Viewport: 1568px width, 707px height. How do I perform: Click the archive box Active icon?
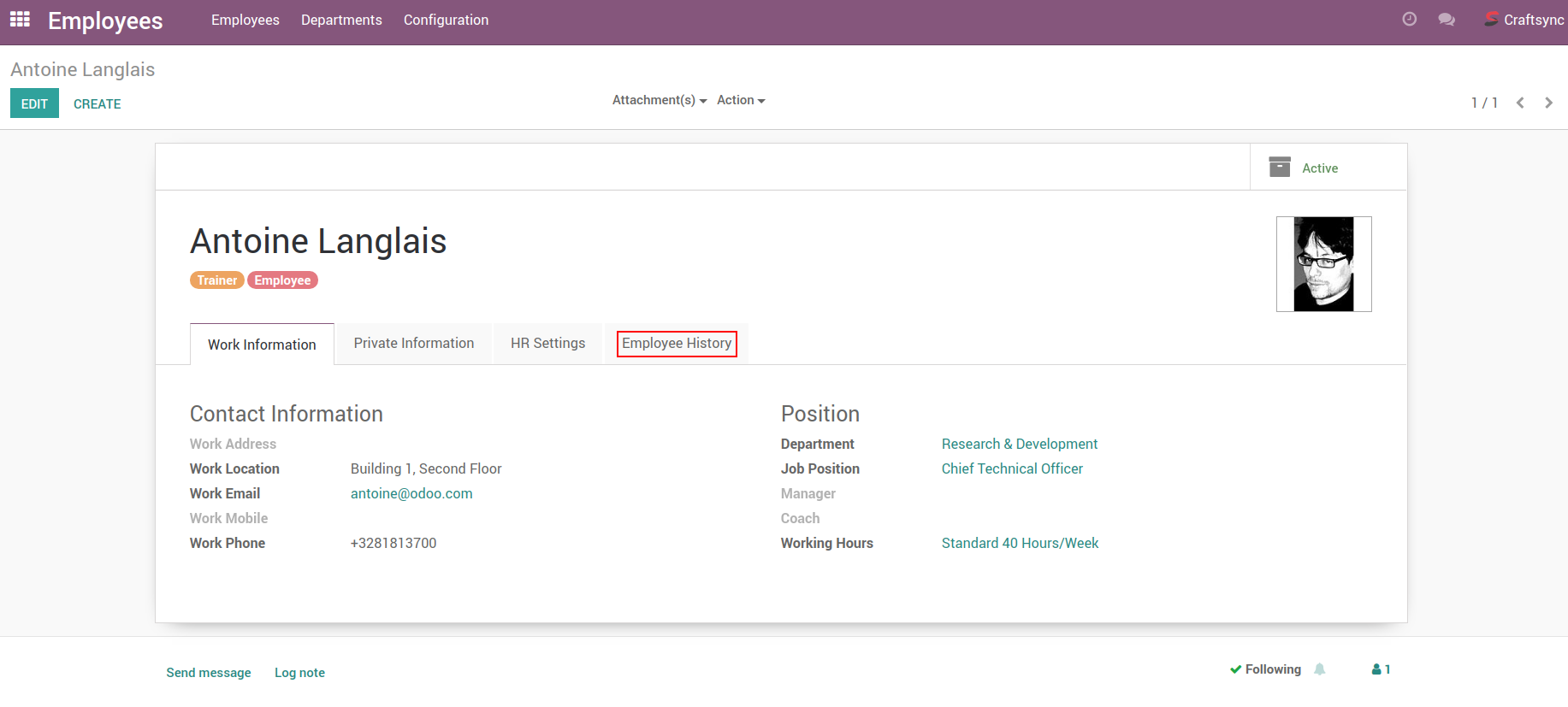click(1279, 168)
